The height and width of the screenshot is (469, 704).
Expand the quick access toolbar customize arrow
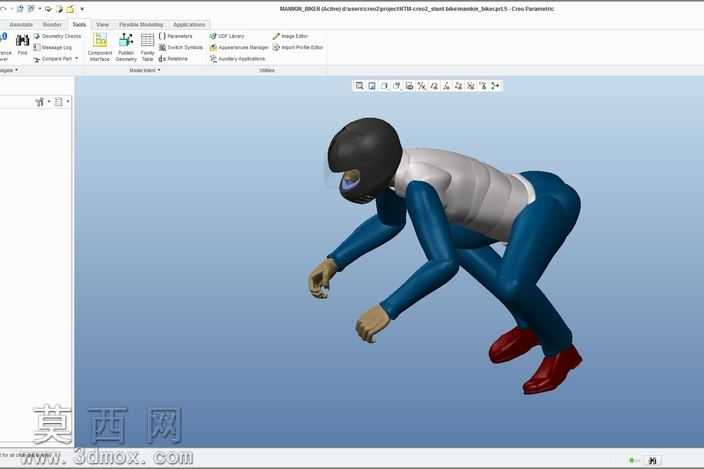[x=82, y=9]
